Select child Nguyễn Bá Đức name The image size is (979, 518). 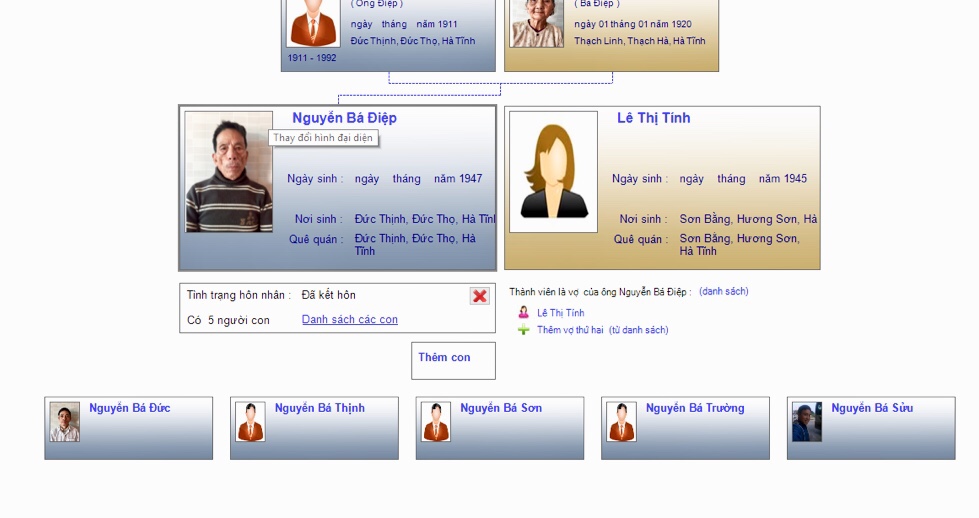pyautogui.click(x=129, y=408)
